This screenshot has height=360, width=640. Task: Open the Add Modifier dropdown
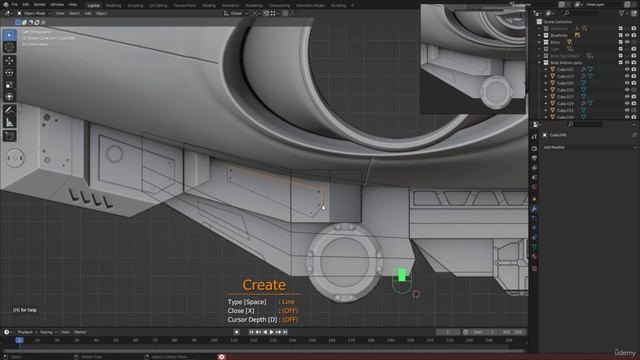pos(589,147)
